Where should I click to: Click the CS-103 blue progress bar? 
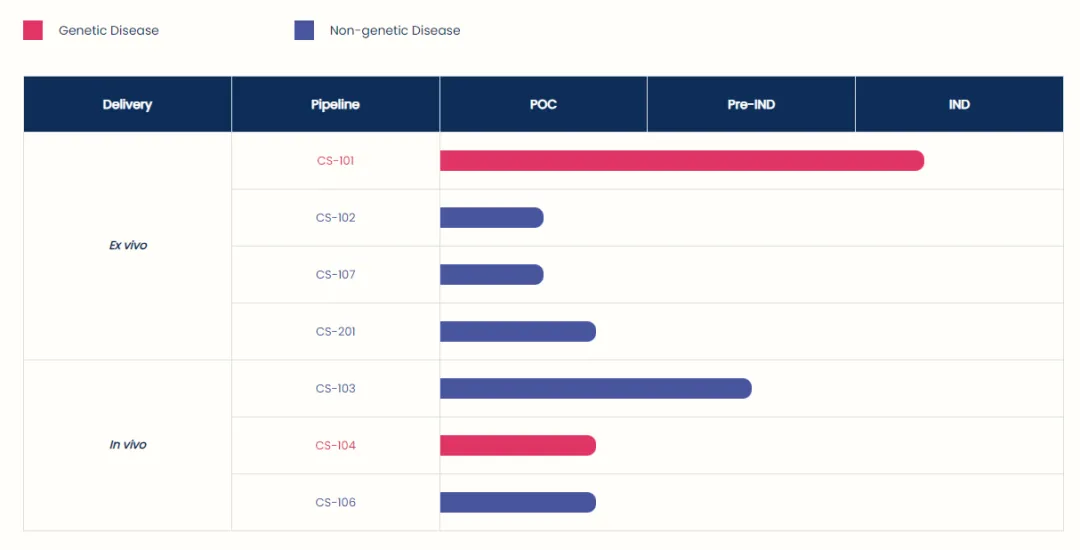[x=595, y=388]
